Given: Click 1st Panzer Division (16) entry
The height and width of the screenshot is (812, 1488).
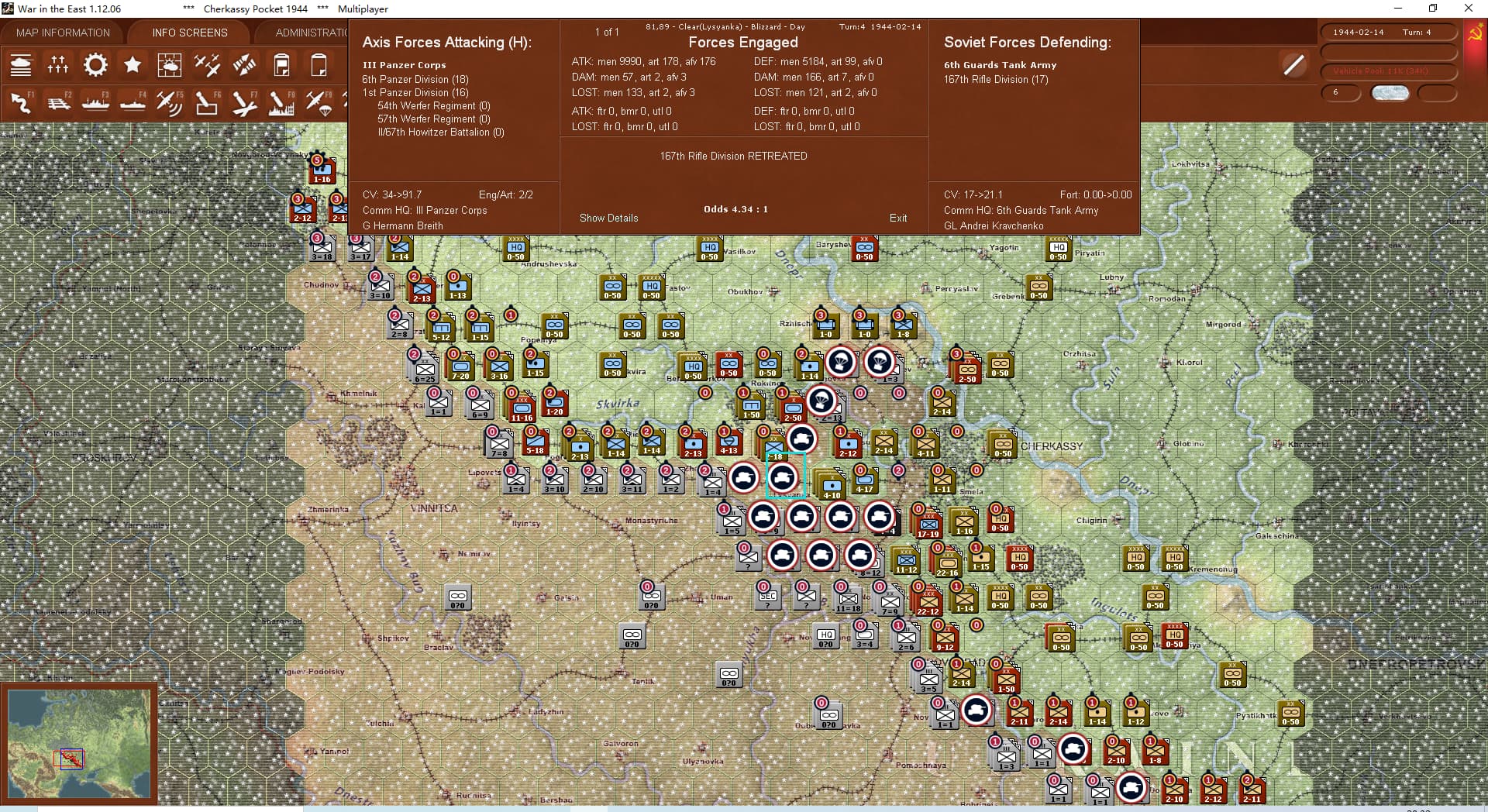Looking at the screenshot, I should (x=415, y=92).
